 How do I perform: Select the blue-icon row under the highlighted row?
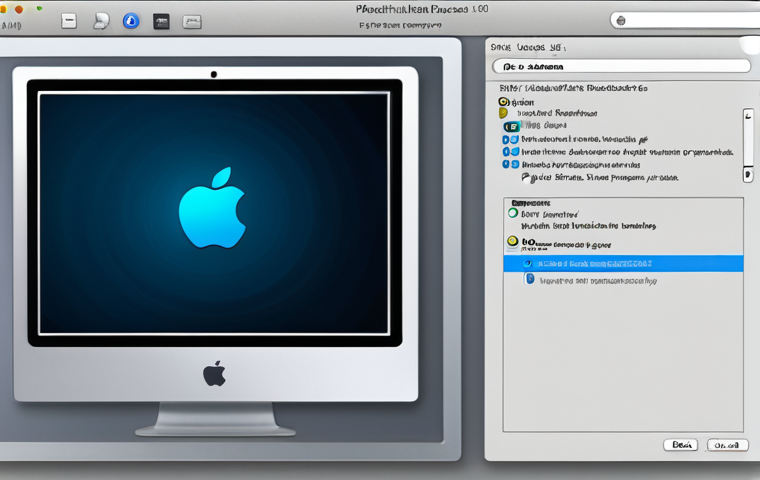point(590,280)
